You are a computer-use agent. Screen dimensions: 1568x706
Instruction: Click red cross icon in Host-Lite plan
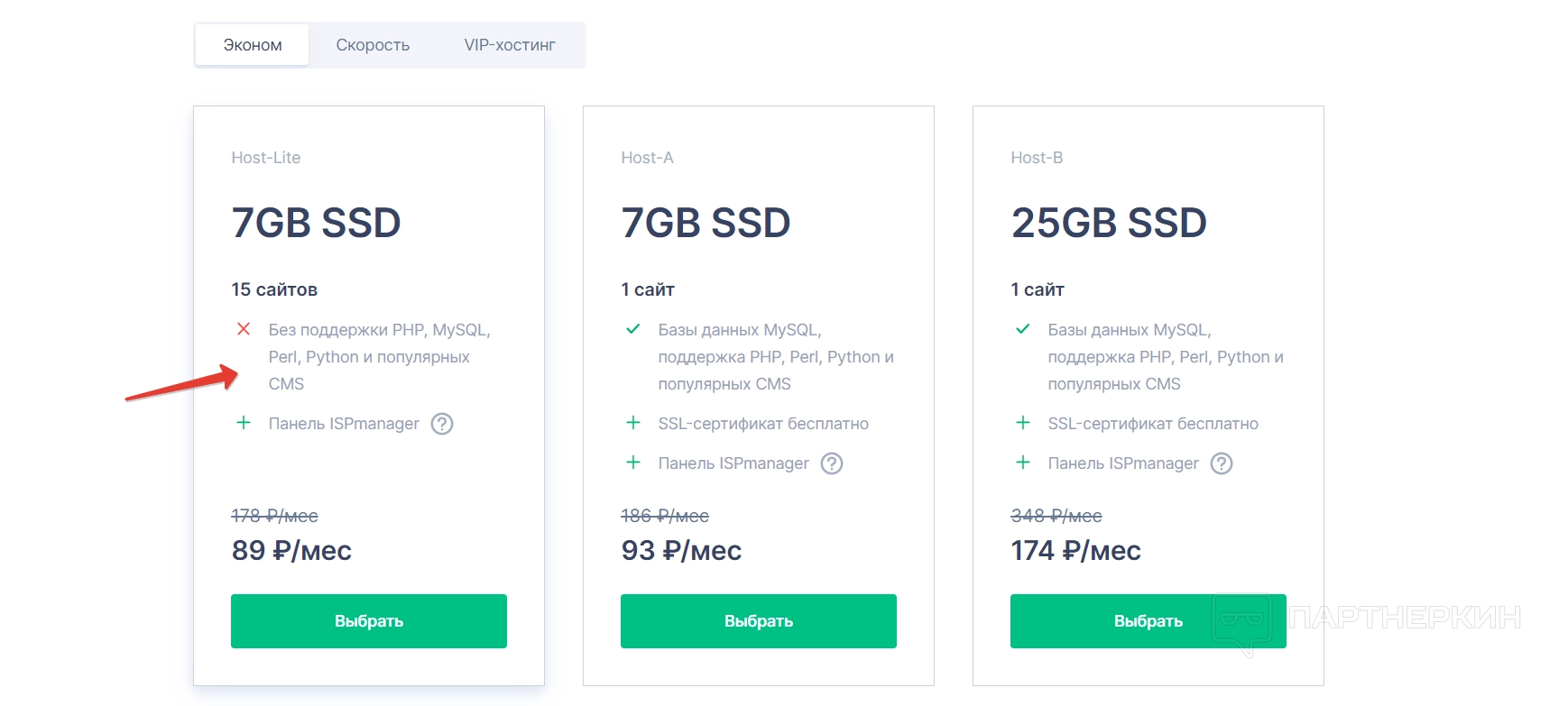(x=244, y=329)
